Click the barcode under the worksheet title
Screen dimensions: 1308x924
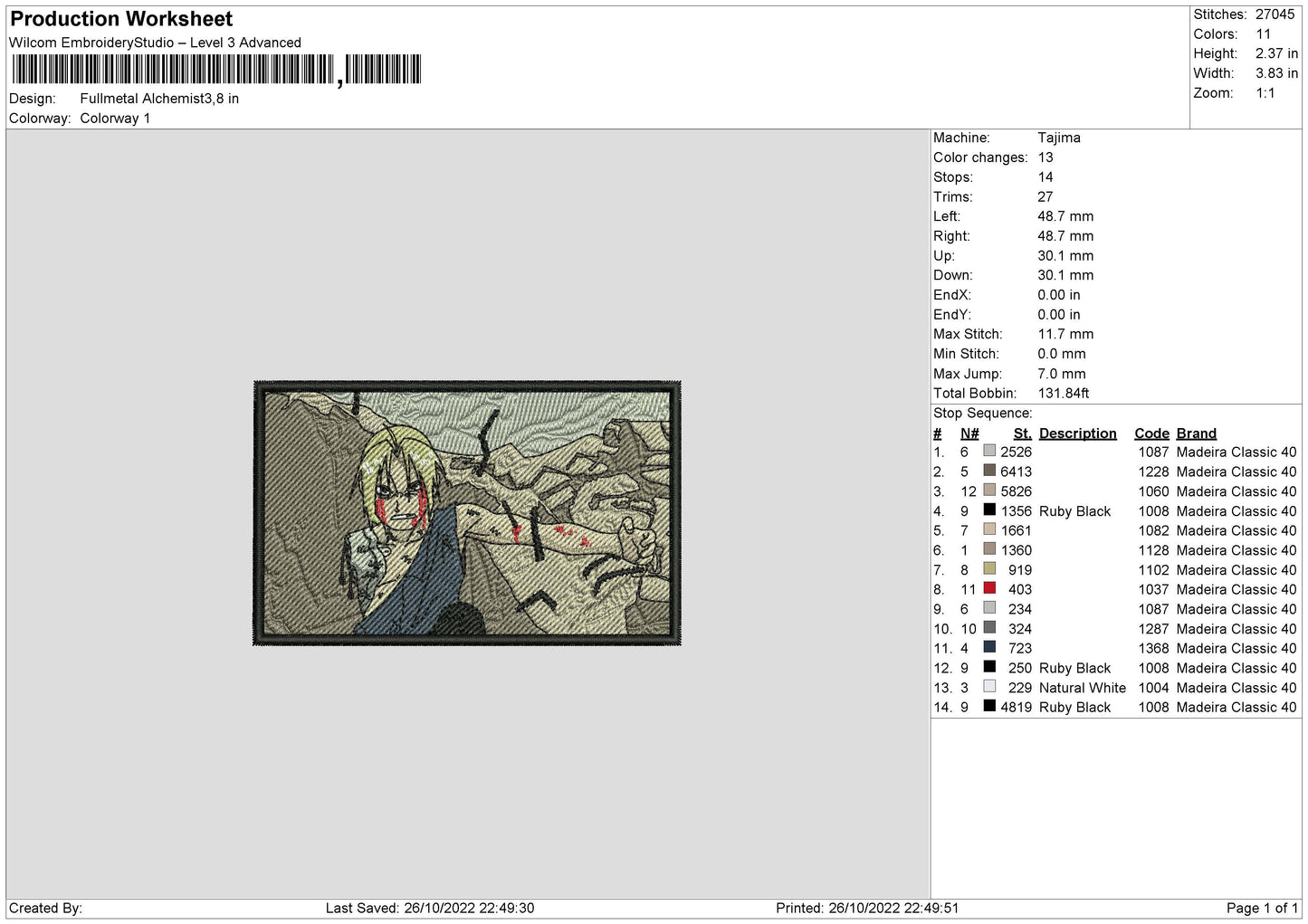pyautogui.click(x=216, y=70)
